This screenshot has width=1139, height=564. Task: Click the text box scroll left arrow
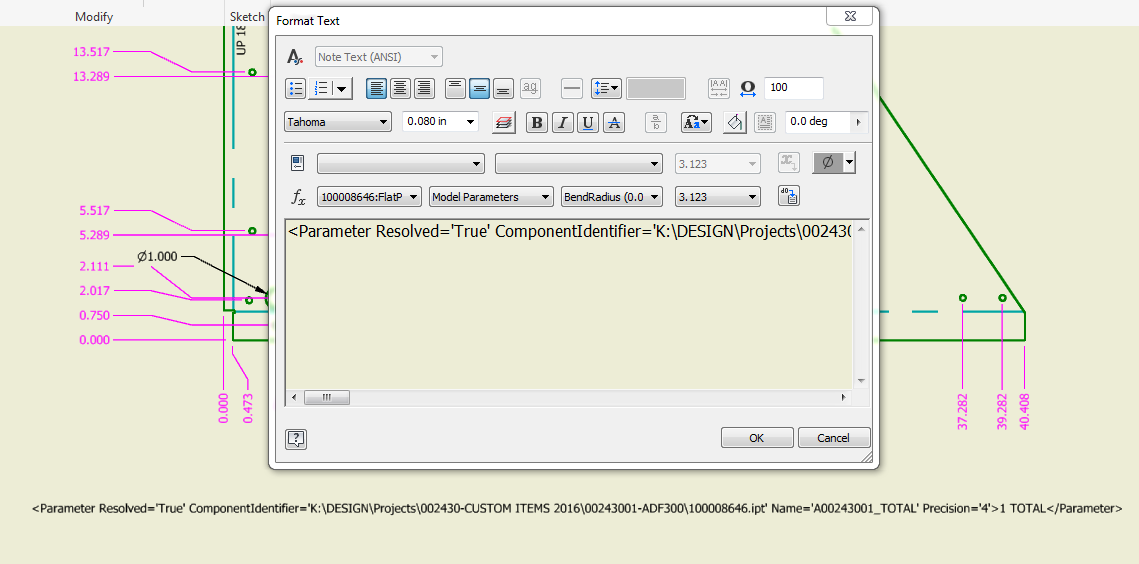coord(293,398)
